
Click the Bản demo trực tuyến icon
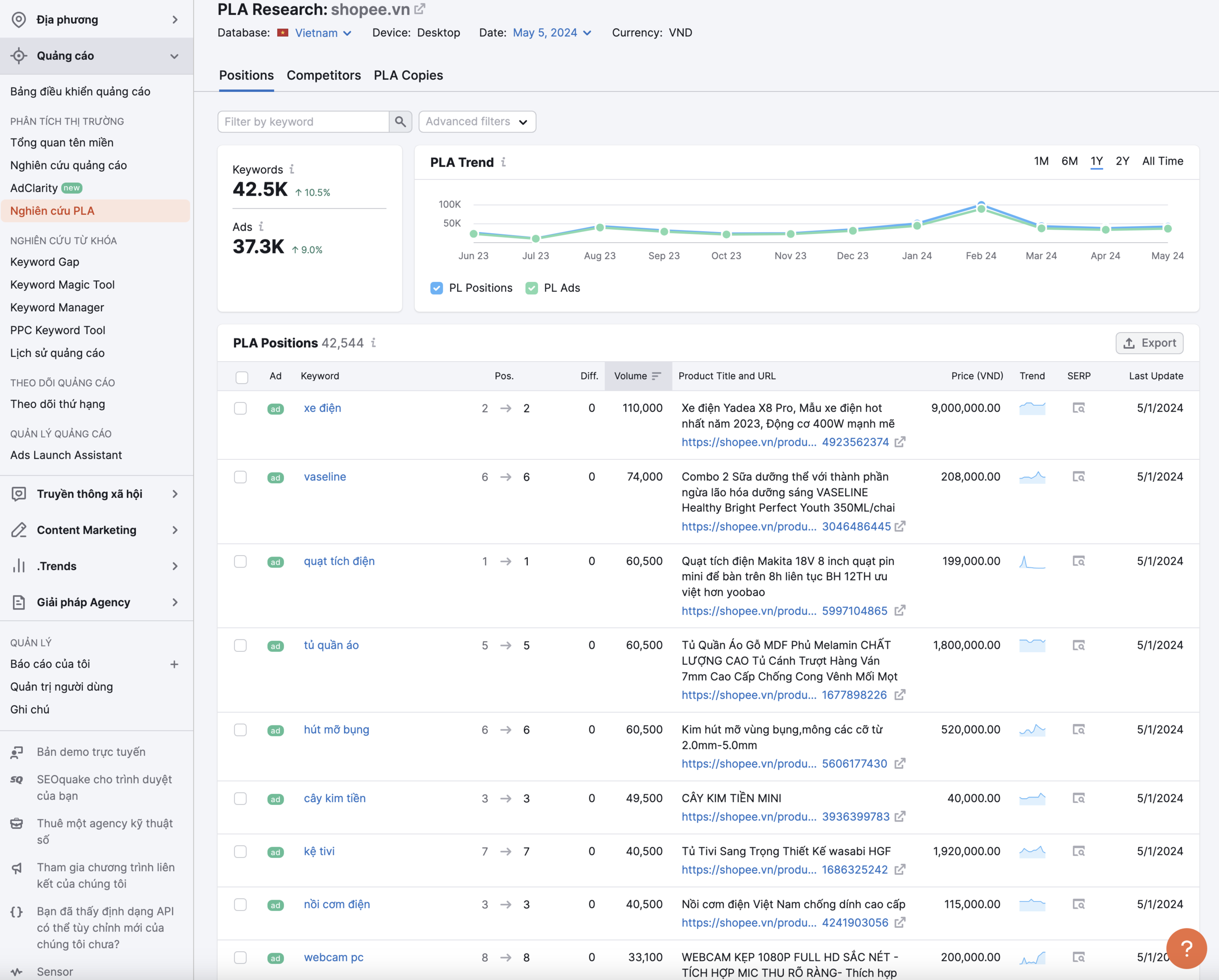[x=17, y=752]
